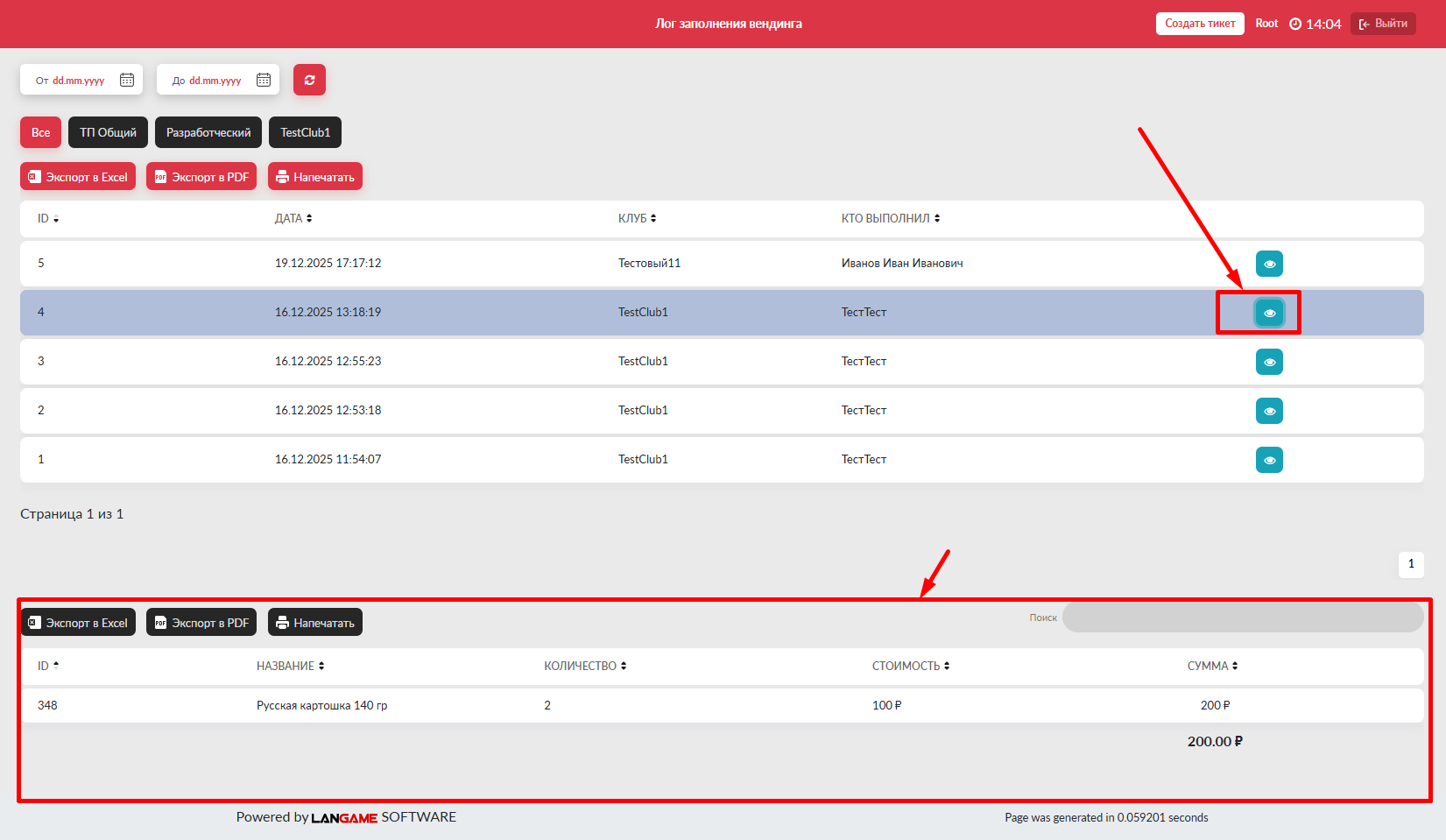View details of log entry ID 4
1446x840 pixels.
pos(1269,313)
